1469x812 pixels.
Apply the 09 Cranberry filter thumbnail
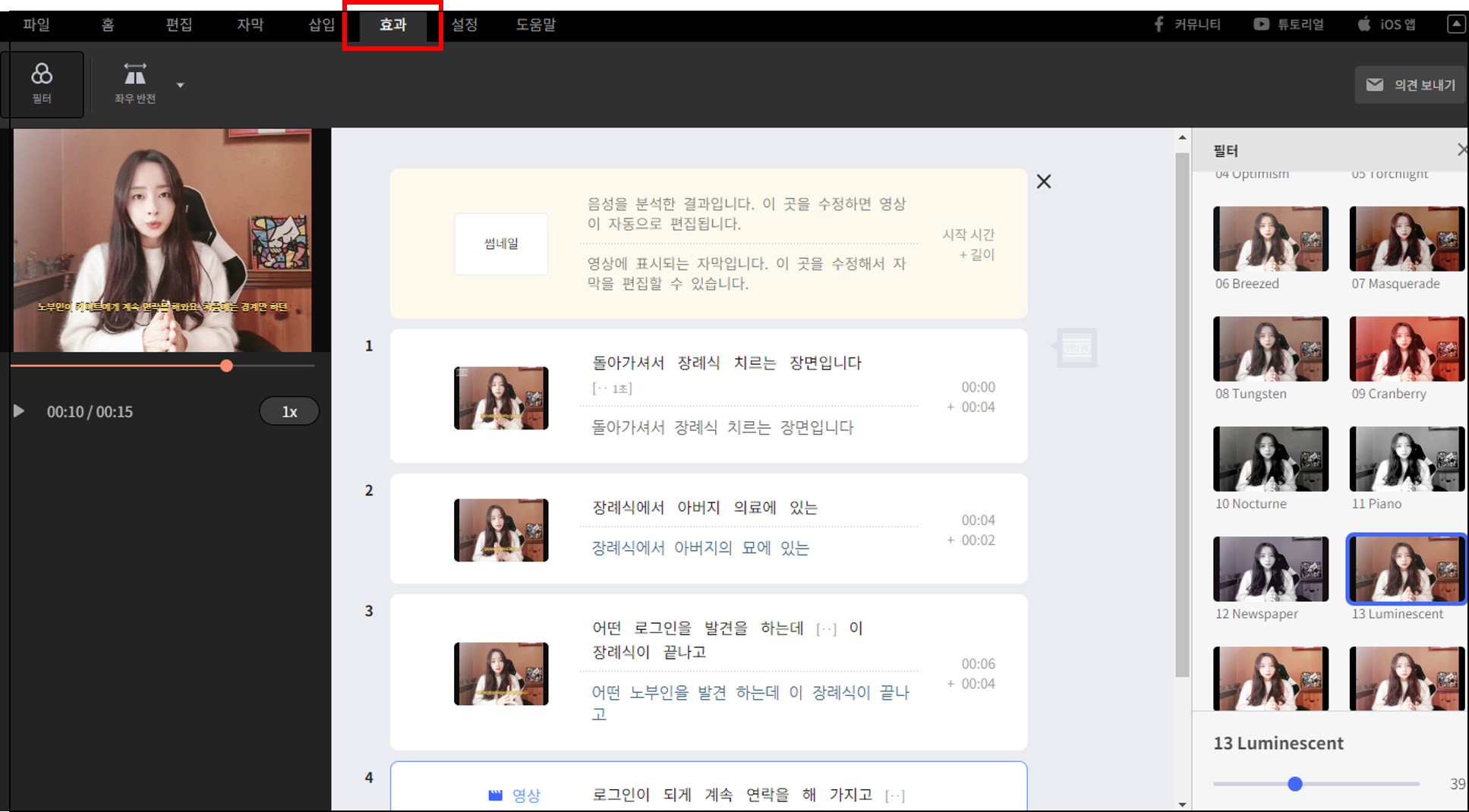tap(1407, 348)
